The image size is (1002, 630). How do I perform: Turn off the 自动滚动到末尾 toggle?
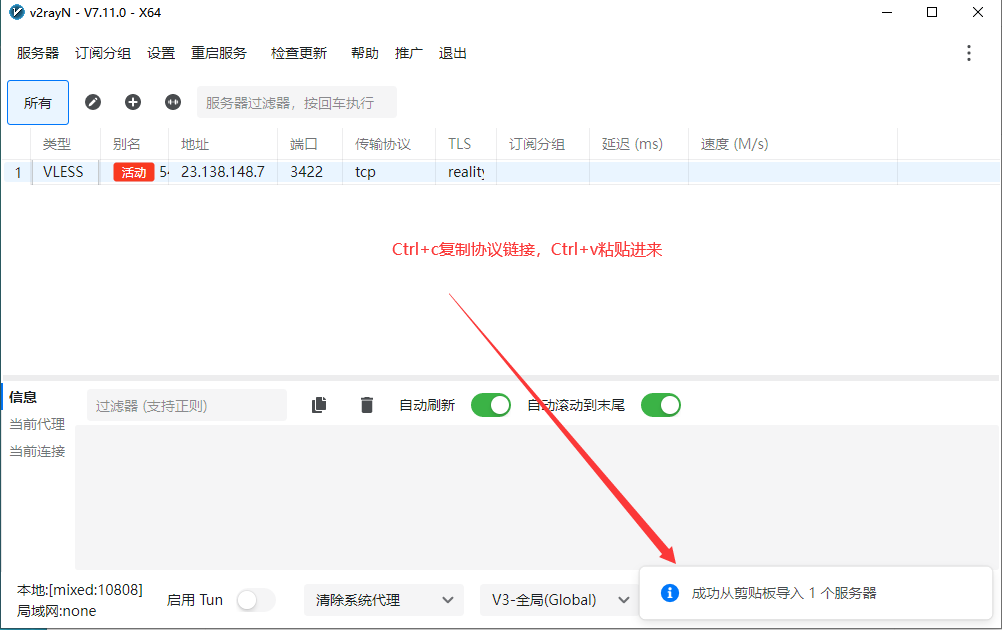coord(660,404)
